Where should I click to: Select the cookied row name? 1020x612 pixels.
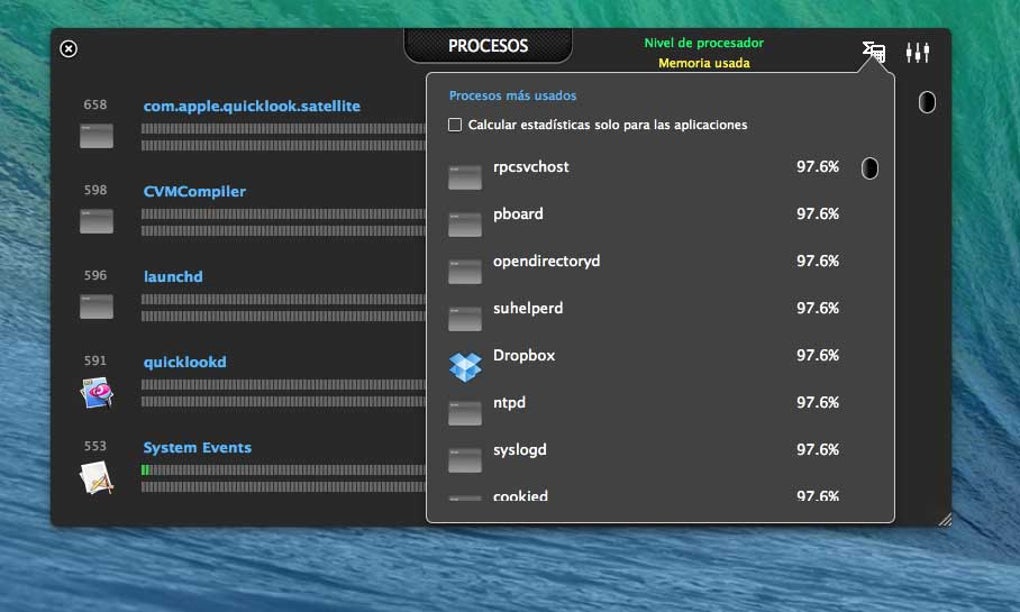[x=520, y=496]
